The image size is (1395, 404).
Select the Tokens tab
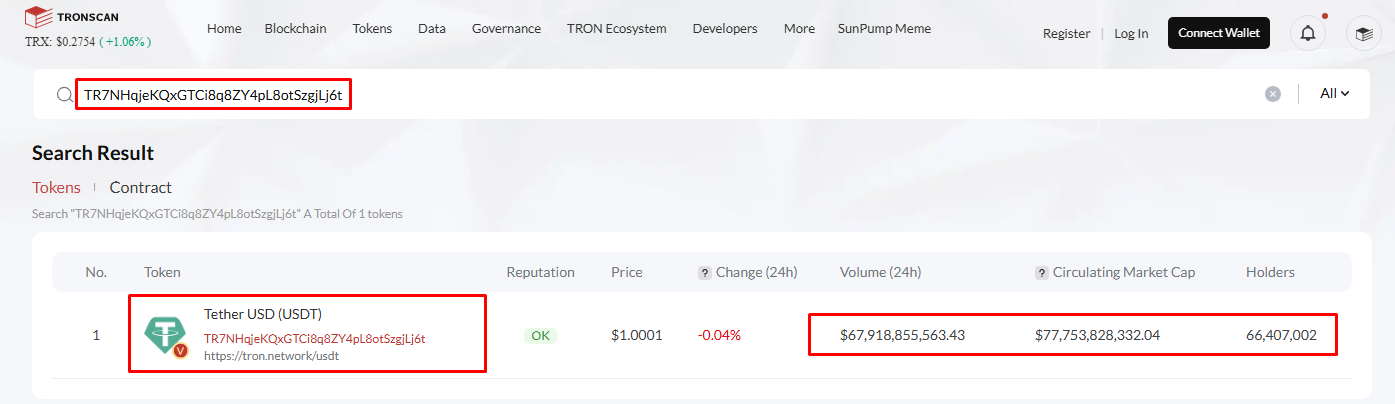(x=56, y=187)
